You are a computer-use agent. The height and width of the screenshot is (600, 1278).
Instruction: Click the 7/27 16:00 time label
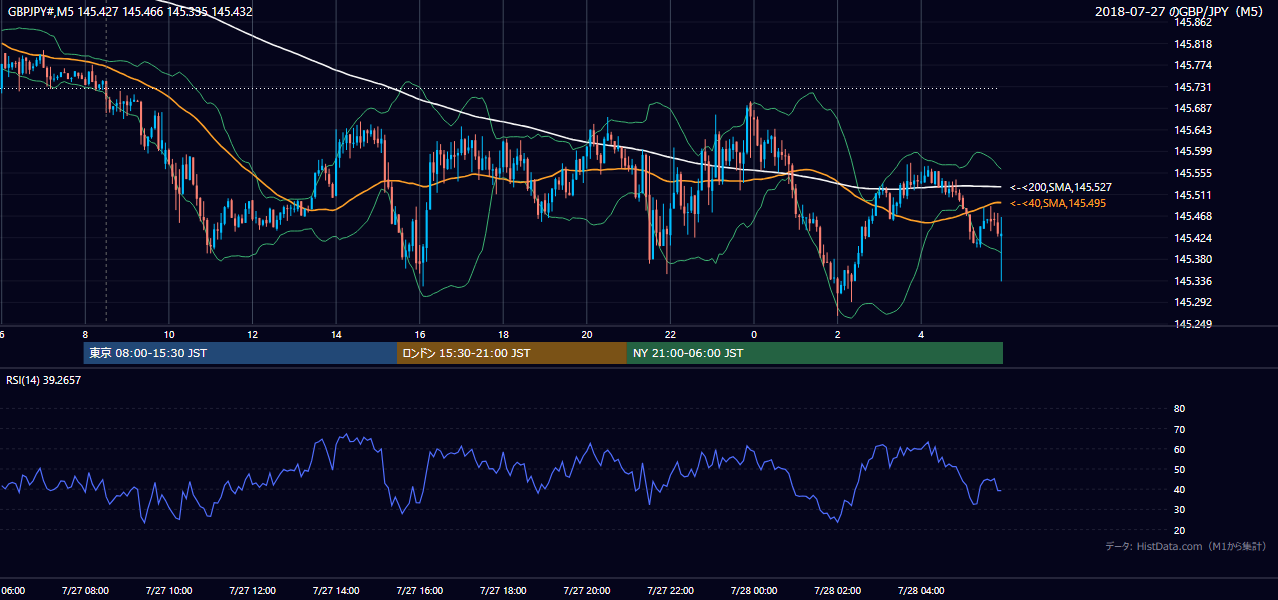(x=419, y=590)
